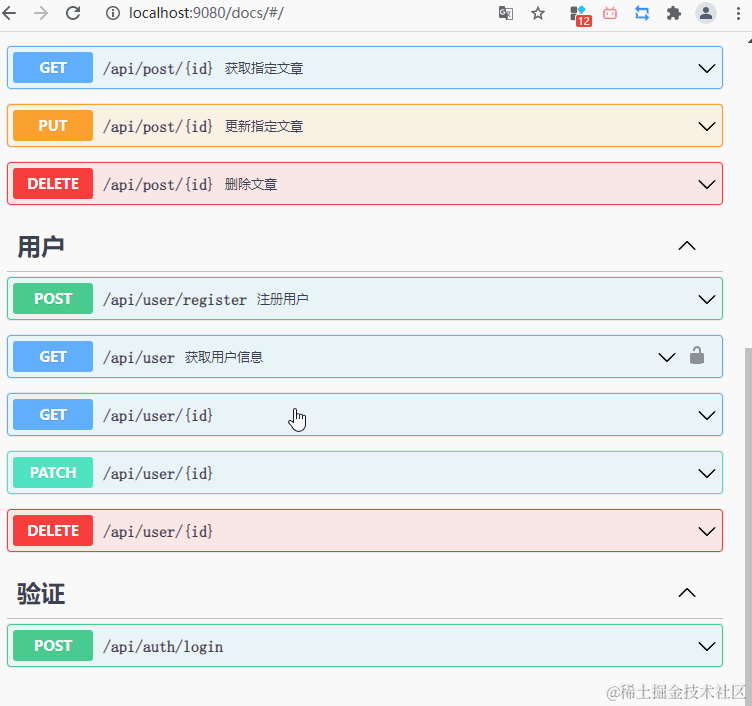This screenshot has width=752, height=706.
Task: Click POST badge for 注册用户
Action: pos(53,299)
